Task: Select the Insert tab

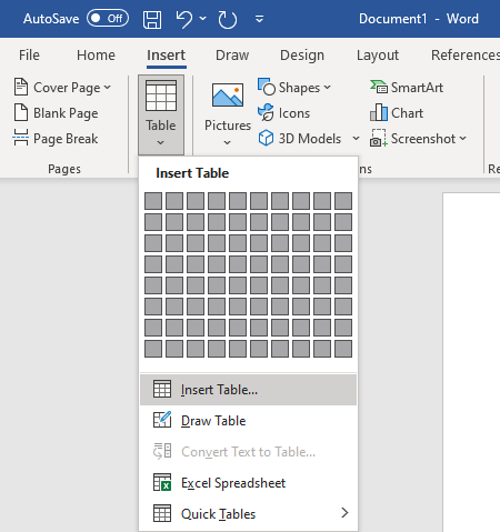Action: (x=166, y=55)
